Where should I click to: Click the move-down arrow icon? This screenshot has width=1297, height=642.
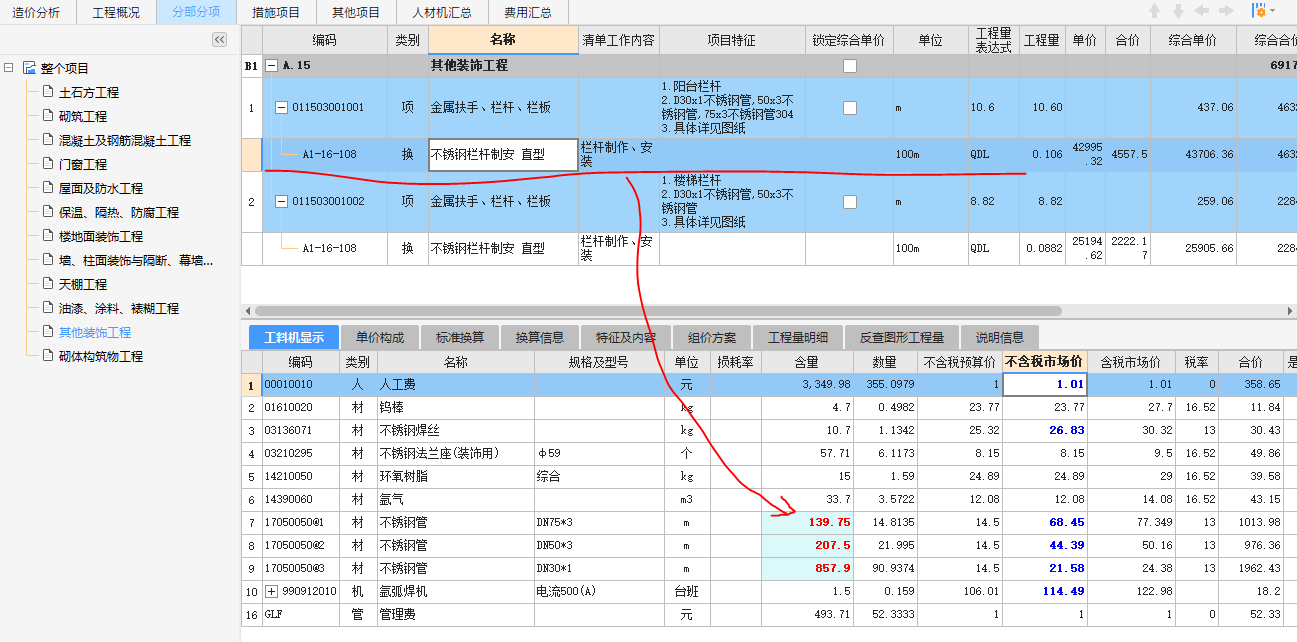pyautogui.click(x=1178, y=11)
